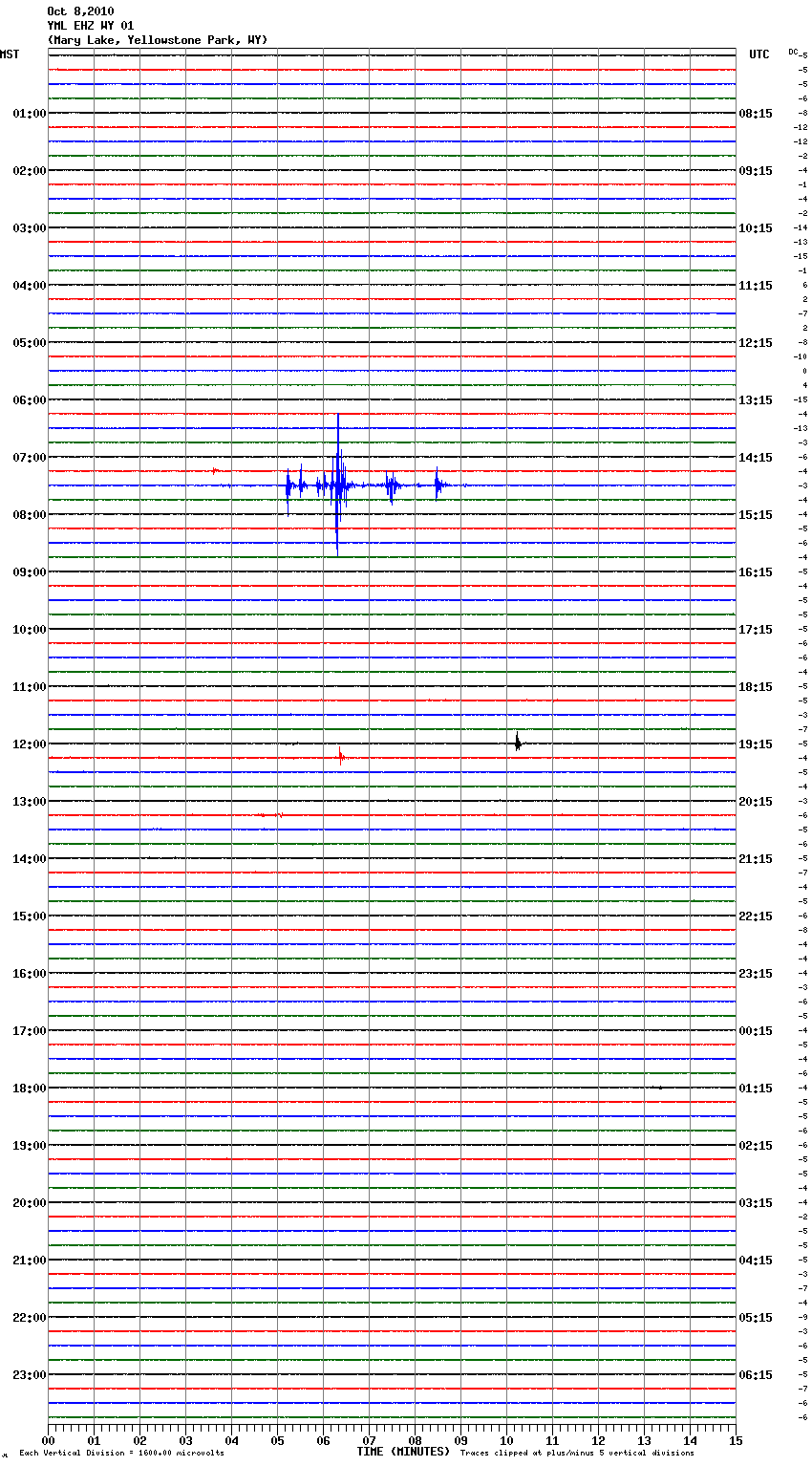
Task: Select the 20:00 MST row label
Action: (x=30, y=1203)
